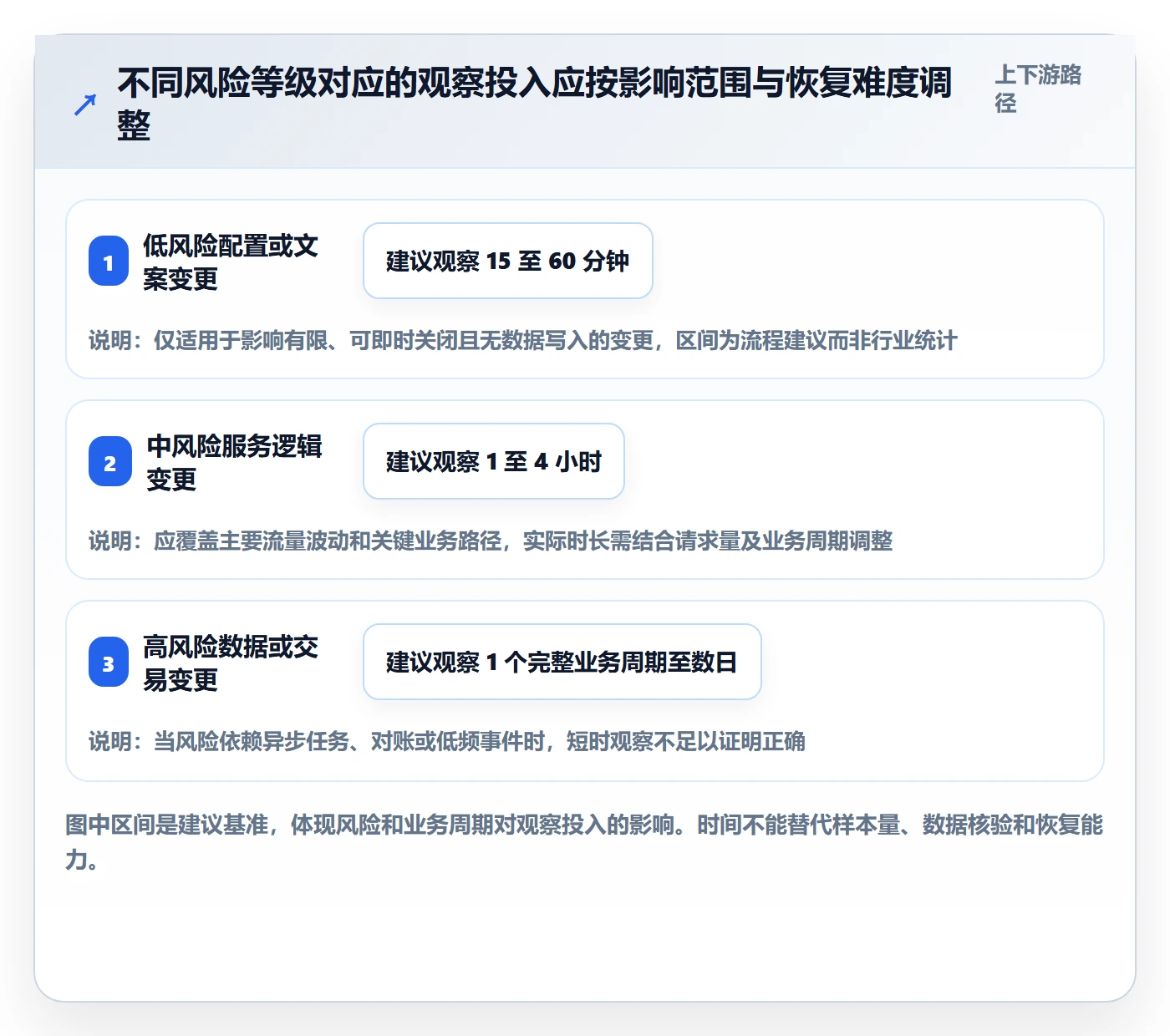Click the heading 高风险数据或交易变更
The height and width of the screenshot is (1036, 1170).
[x=231, y=663]
